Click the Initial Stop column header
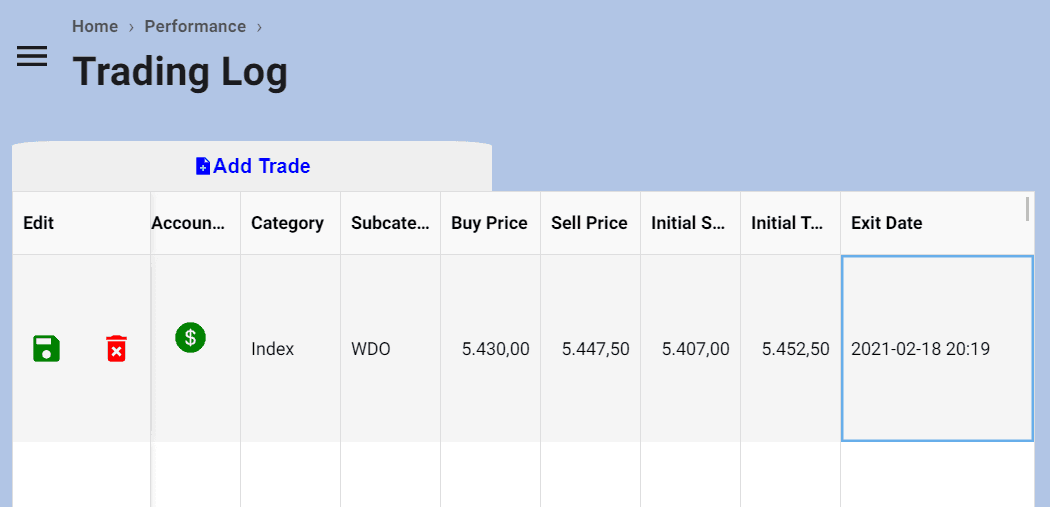This screenshot has width=1050, height=507. (690, 223)
